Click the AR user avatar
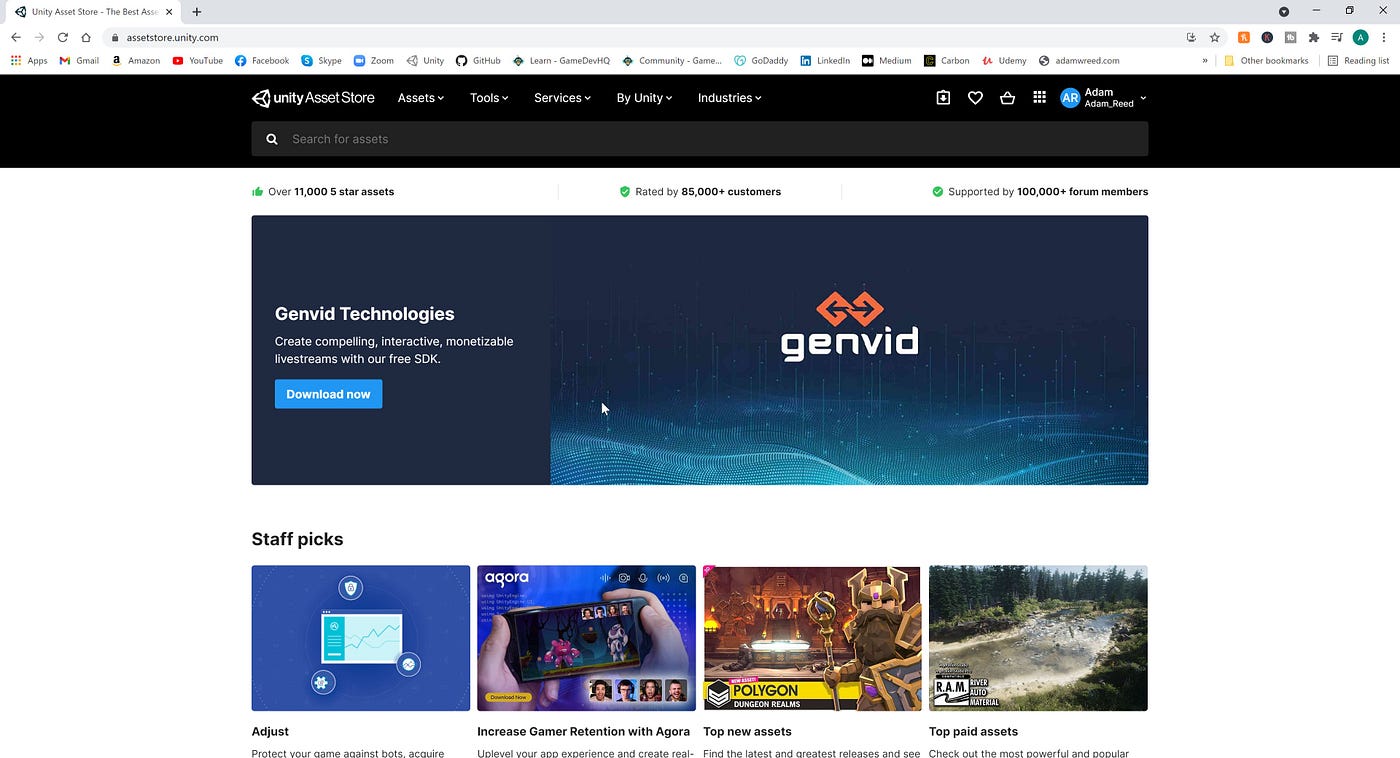This screenshot has width=1400, height=758. click(1070, 98)
